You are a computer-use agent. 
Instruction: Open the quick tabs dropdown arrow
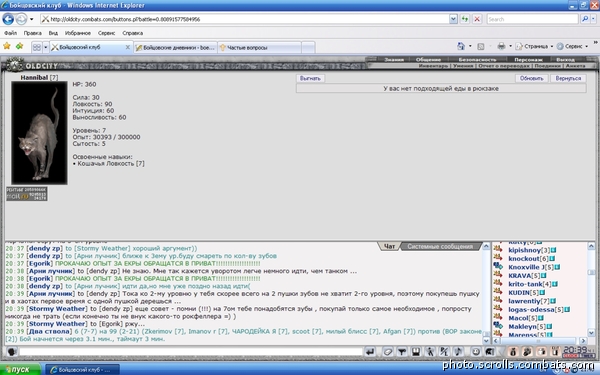pos(46,47)
